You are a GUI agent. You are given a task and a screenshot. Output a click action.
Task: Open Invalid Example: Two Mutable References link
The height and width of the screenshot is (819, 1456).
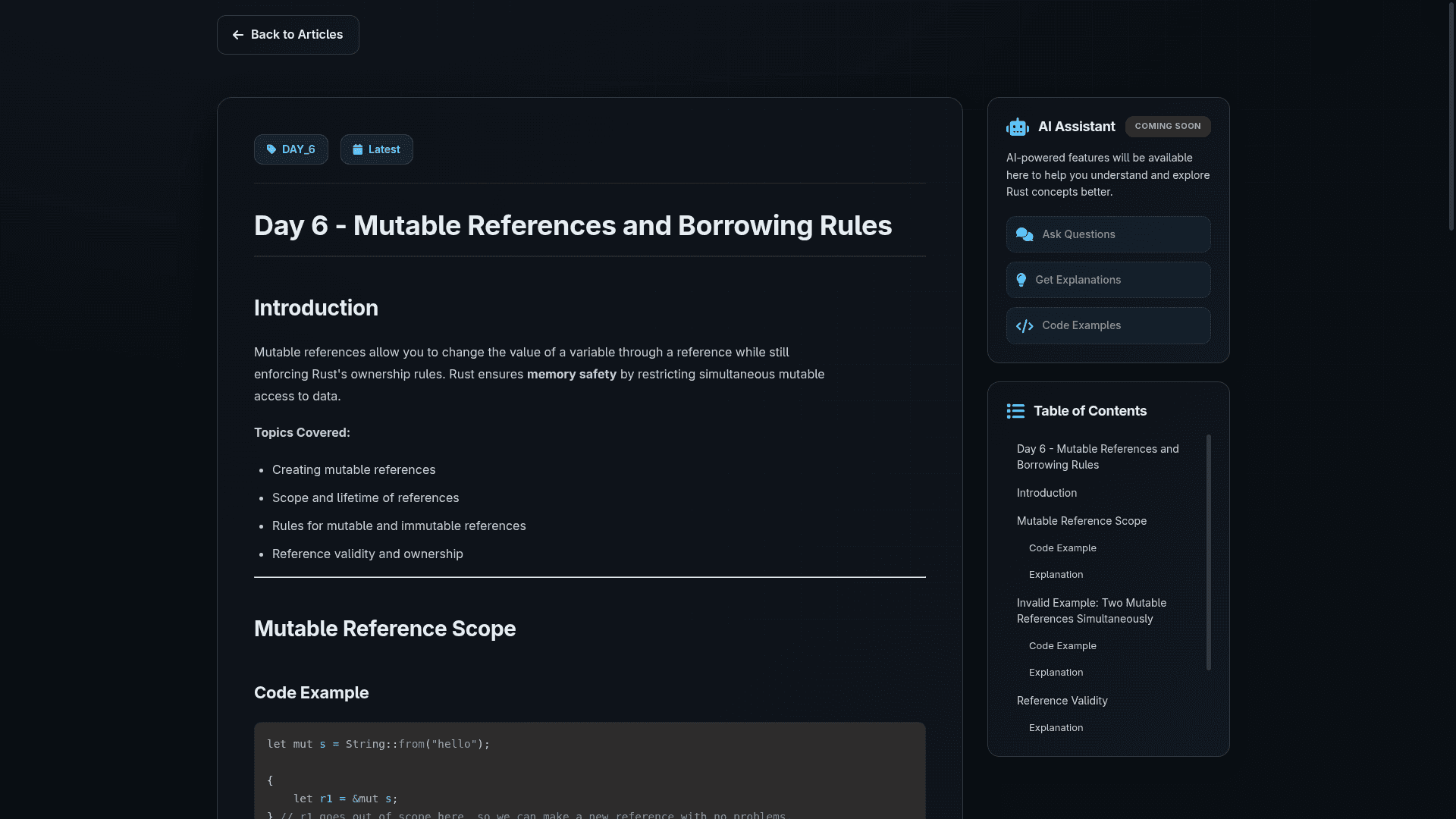tap(1091, 610)
